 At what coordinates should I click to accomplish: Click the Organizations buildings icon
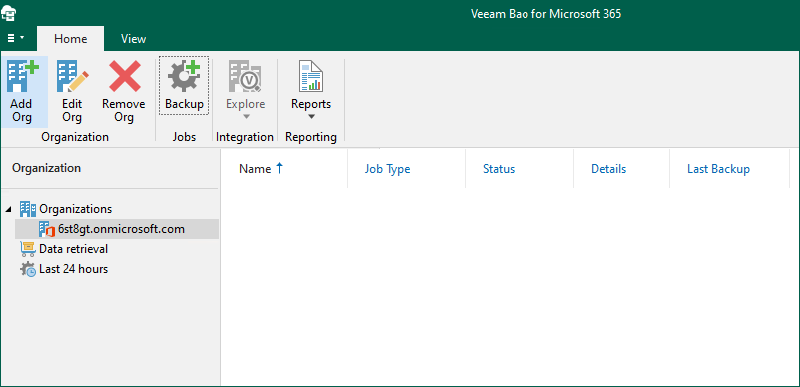click(x=28, y=209)
